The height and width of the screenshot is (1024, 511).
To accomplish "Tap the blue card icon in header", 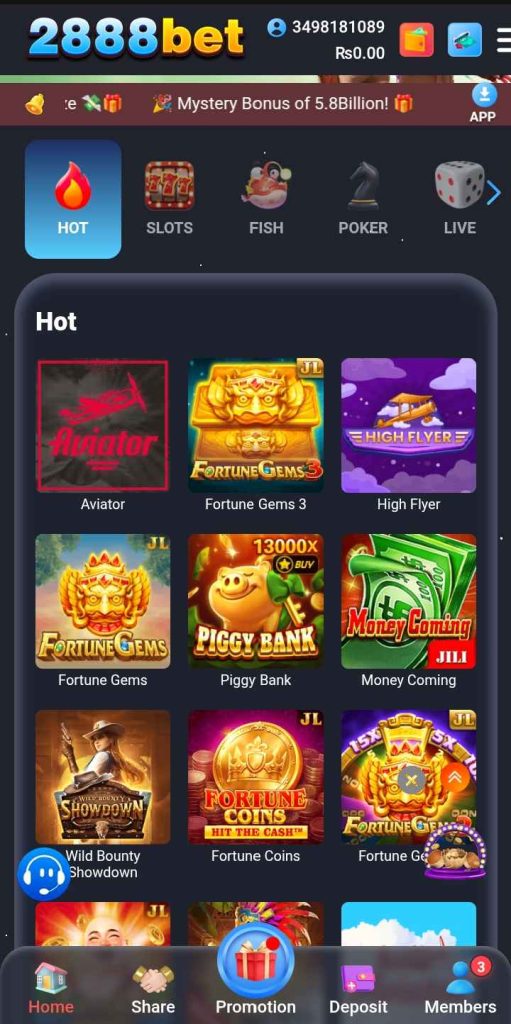I will (465, 40).
